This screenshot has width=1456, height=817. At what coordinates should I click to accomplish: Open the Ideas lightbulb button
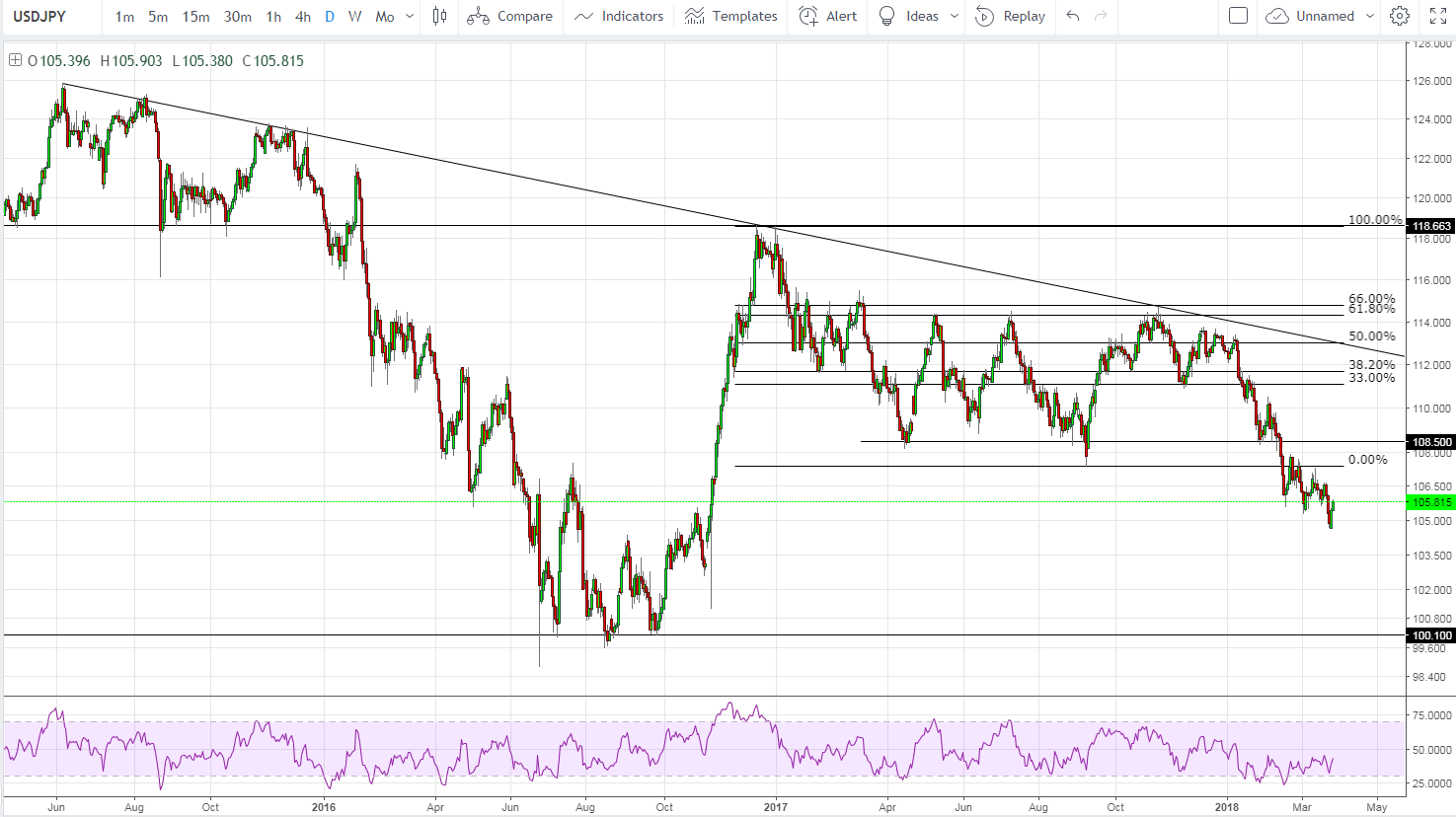click(x=909, y=17)
